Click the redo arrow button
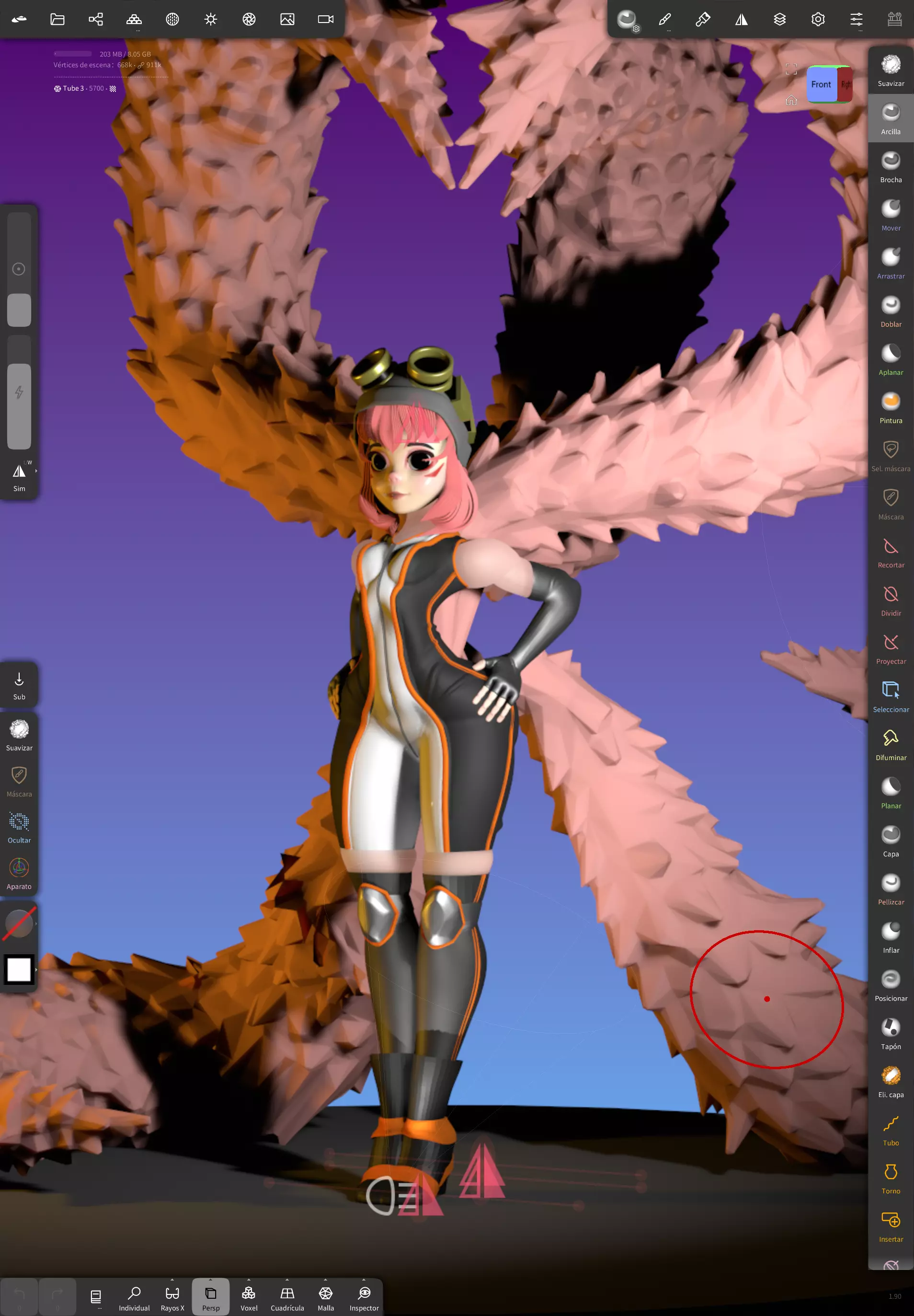This screenshot has height=1316, width=914. pos(57,1296)
